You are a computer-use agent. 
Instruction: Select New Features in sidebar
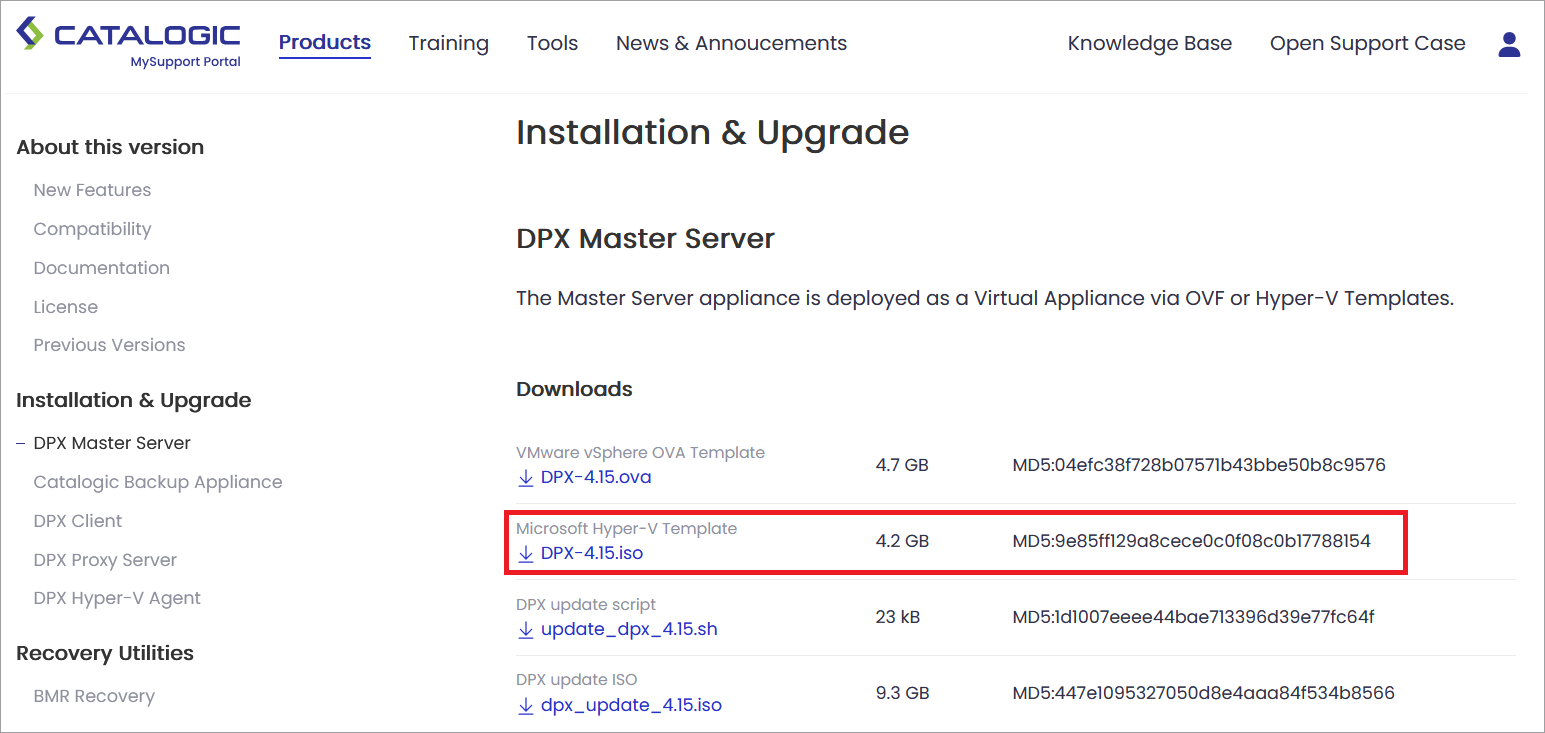92,190
